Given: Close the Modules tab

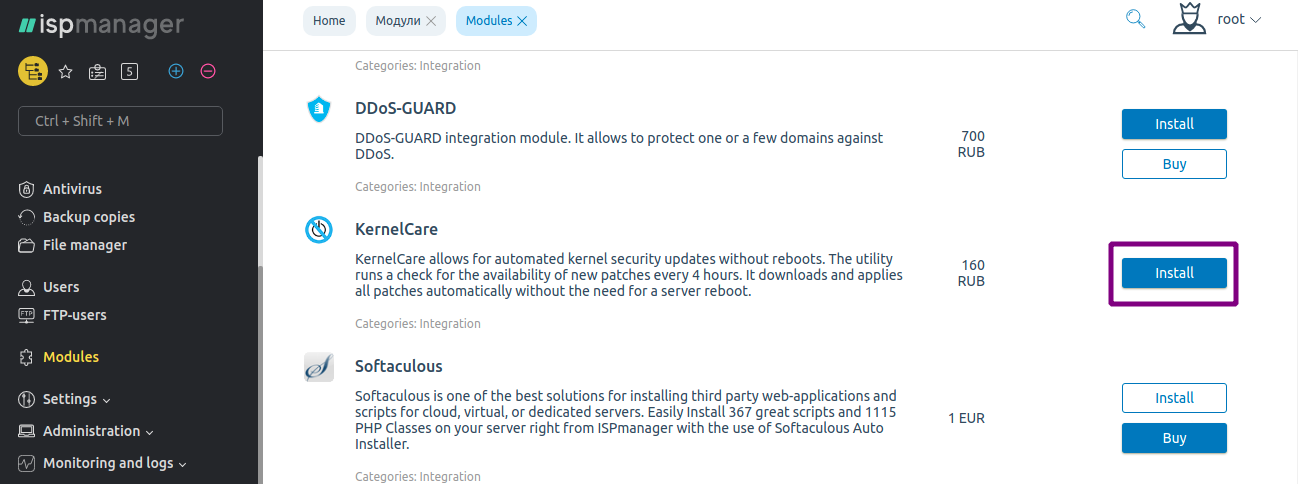Looking at the screenshot, I should [x=522, y=20].
